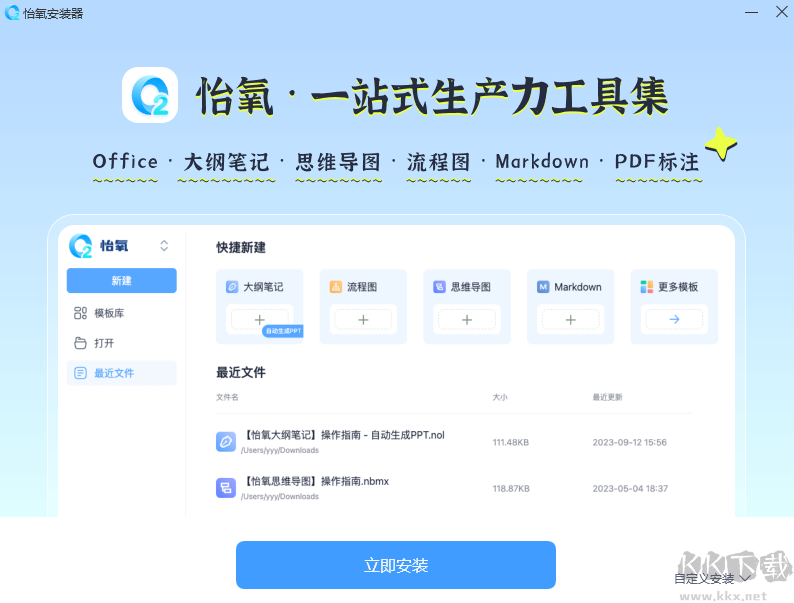
Task: Click the 2023-09-12 15:56 date
Action: (629, 443)
